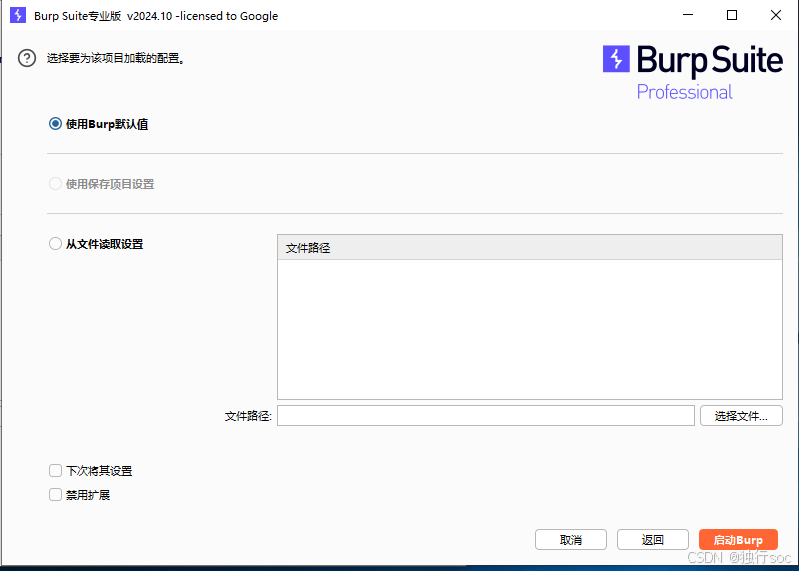This screenshot has height=571, width=799.
Task: Minimize the Burp Suite window
Action: click(x=688, y=15)
